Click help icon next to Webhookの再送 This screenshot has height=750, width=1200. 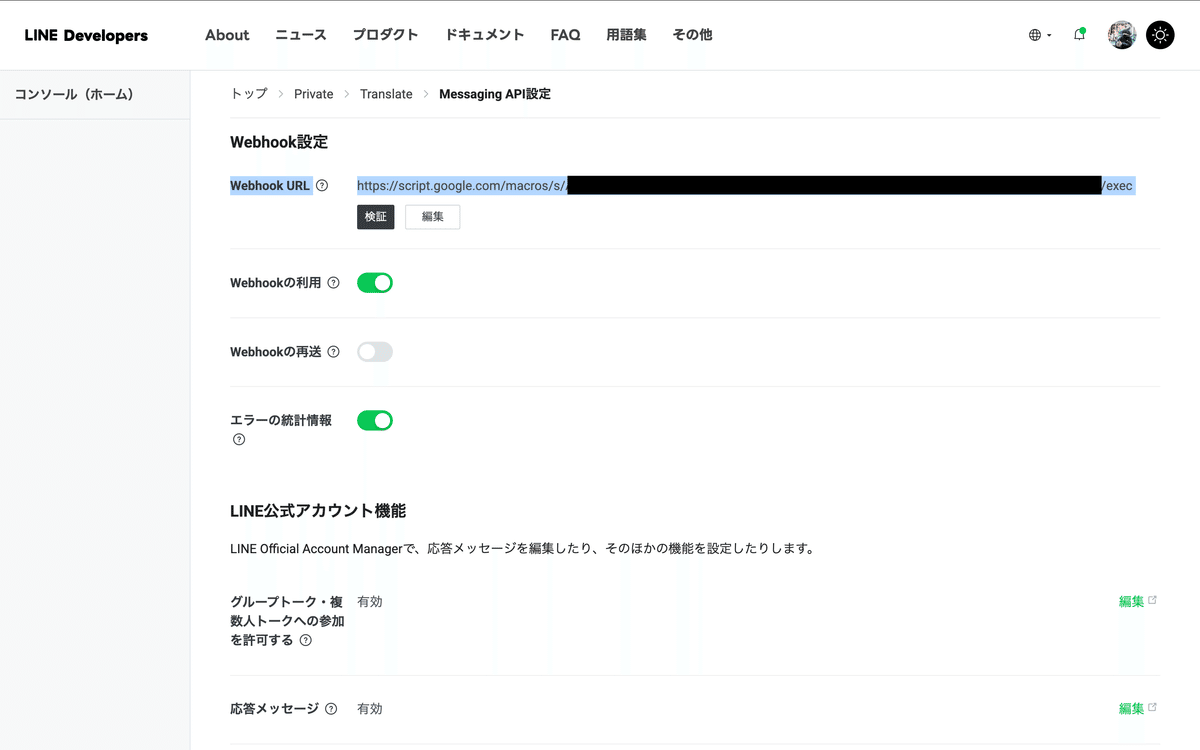pyautogui.click(x=333, y=352)
